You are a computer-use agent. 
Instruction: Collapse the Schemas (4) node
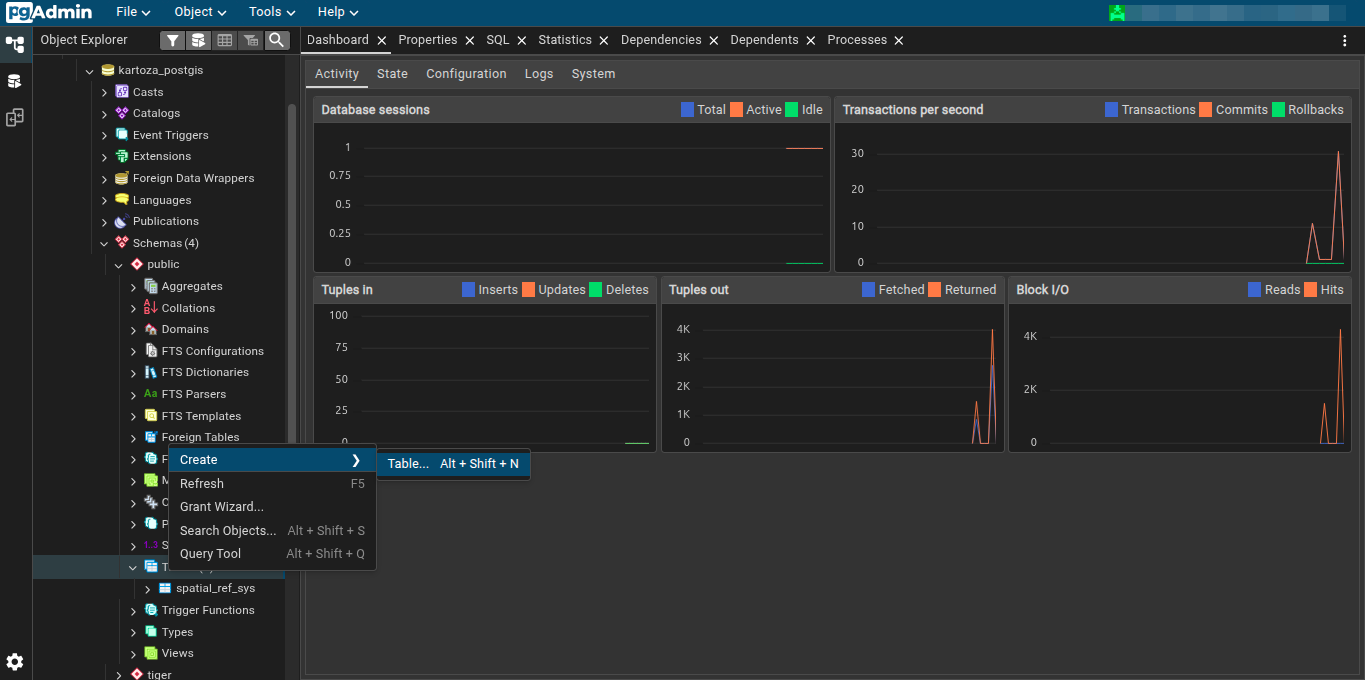tap(105, 243)
